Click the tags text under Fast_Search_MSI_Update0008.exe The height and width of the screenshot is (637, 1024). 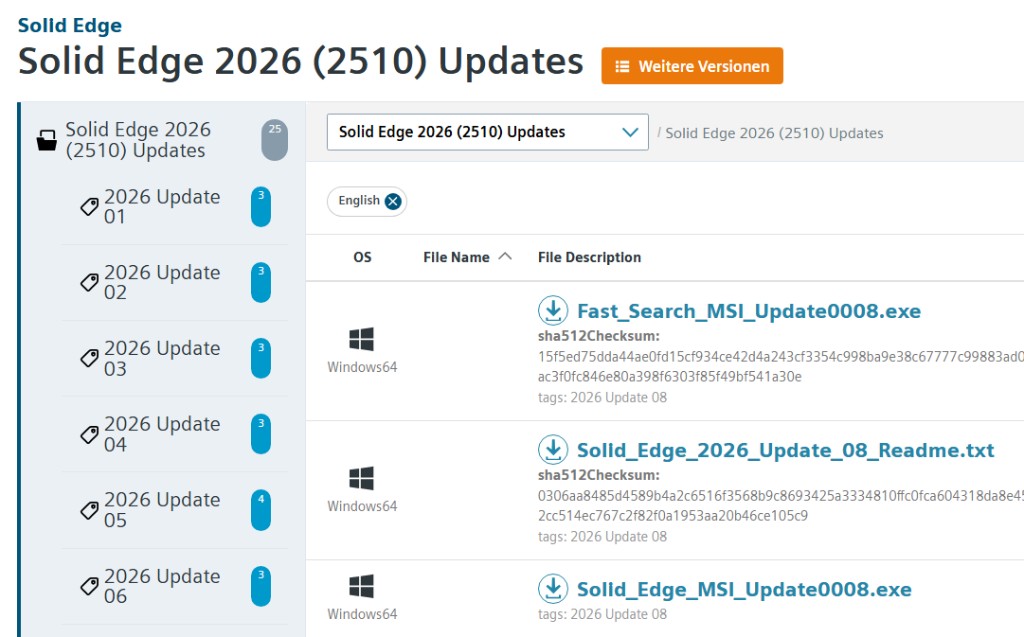(602, 397)
